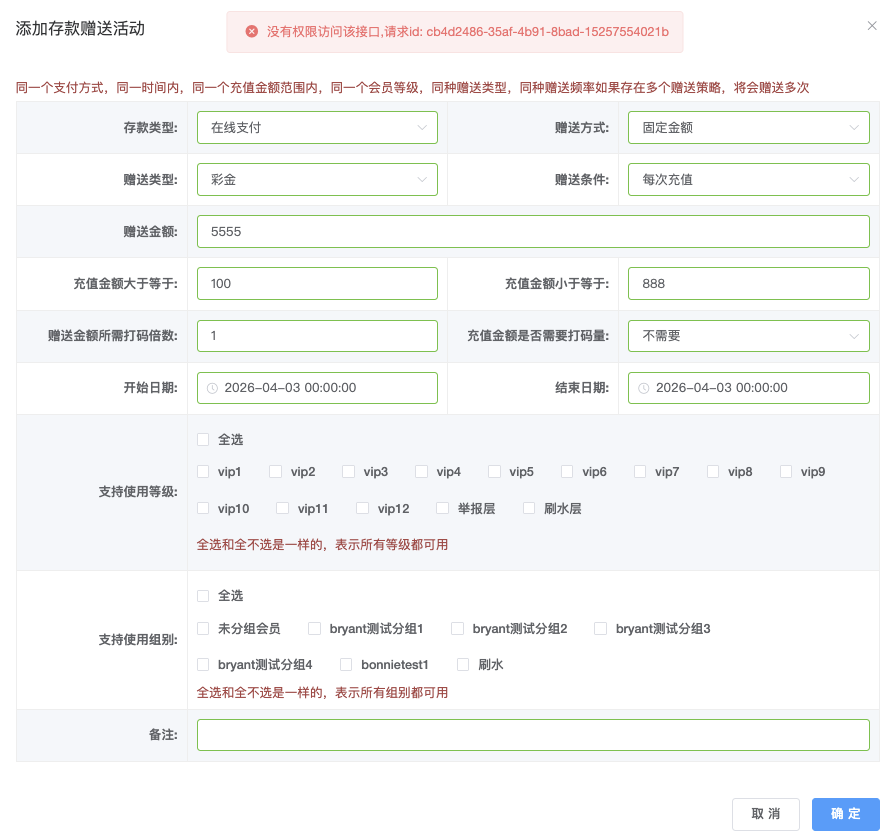Click the clock icon in 结束日期 field
The image size is (887, 832).
click(643, 388)
